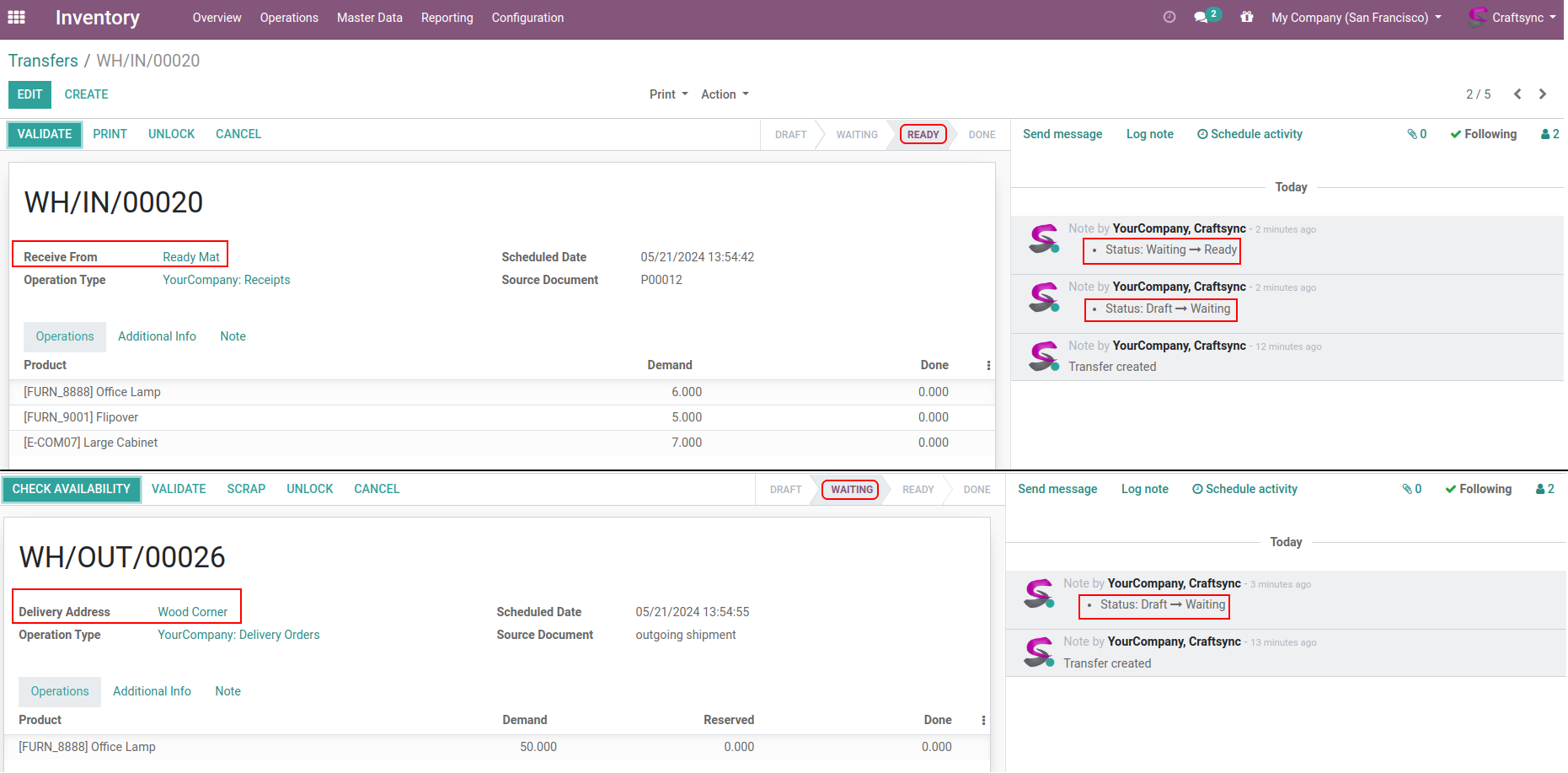The image size is (1568, 773).
Task: Go to next record with right arrow
Action: (1543, 94)
